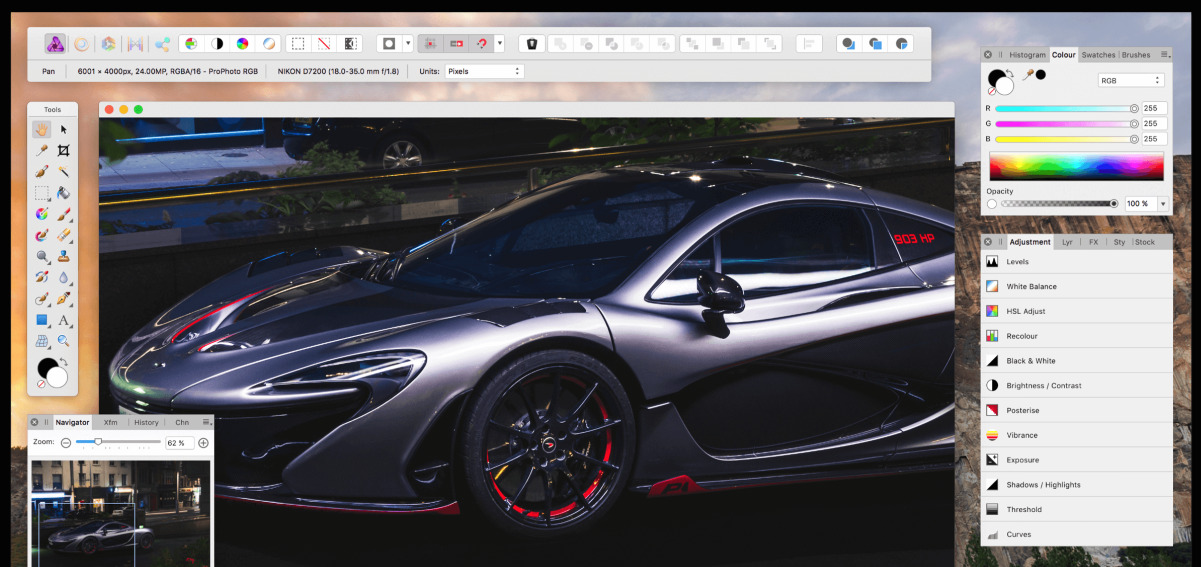Image resolution: width=1201 pixels, height=567 pixels.
Task: Select the Zoom magnifier tool
Action: point(64,342)
